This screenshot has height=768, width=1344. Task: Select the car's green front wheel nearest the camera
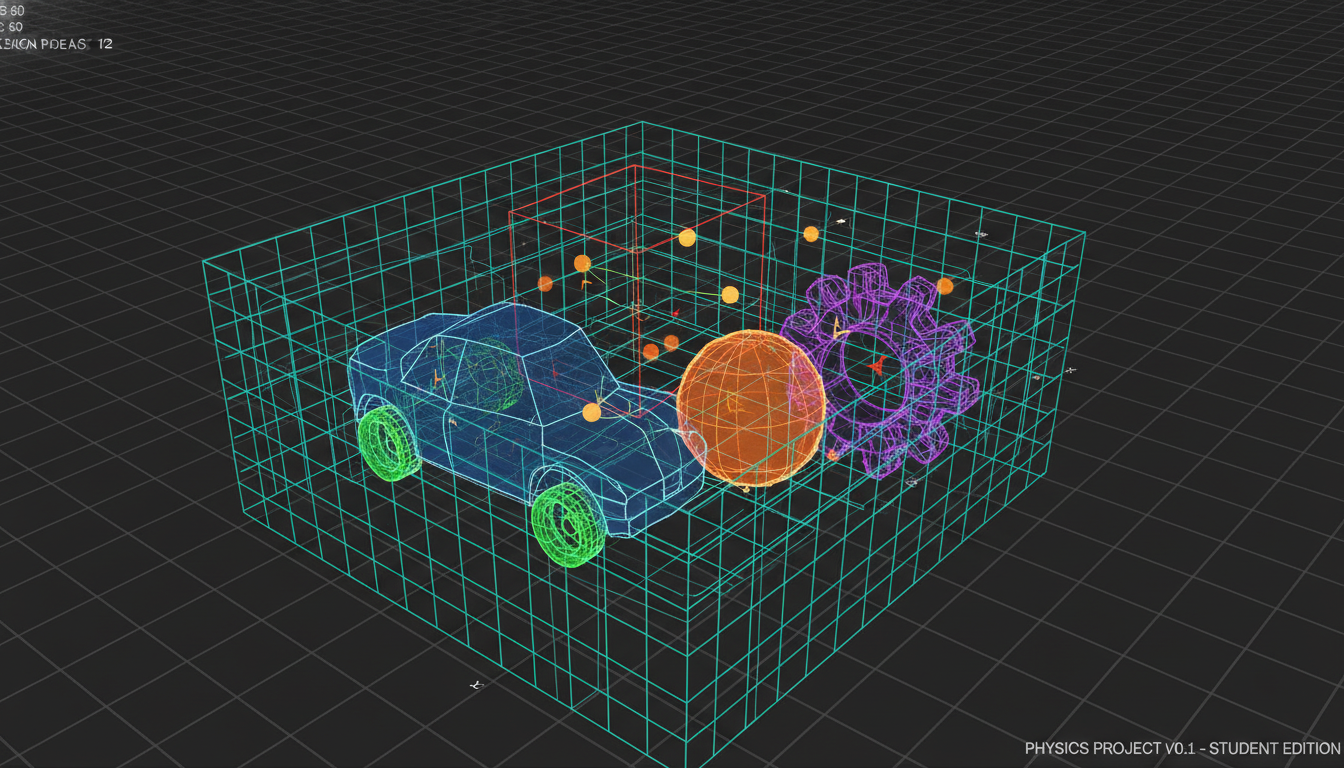568,525
